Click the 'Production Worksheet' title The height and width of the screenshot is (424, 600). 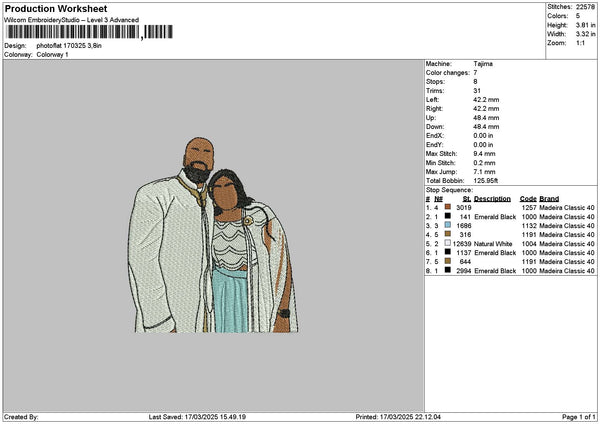coord(56,9)
